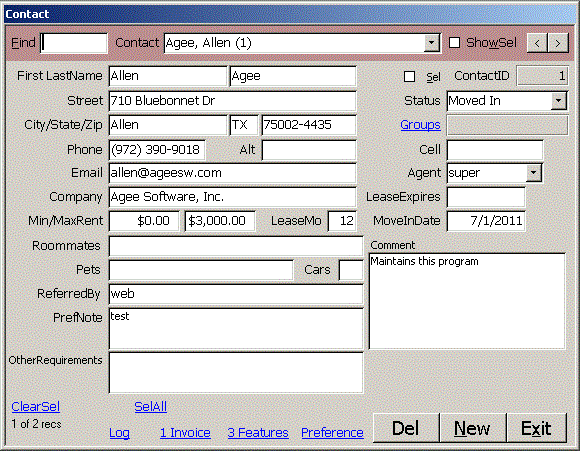Viewport: 580px width, 451px height.
Task: Open the 3 Features link
Action: pyautogui.click(x=258, y=433)
